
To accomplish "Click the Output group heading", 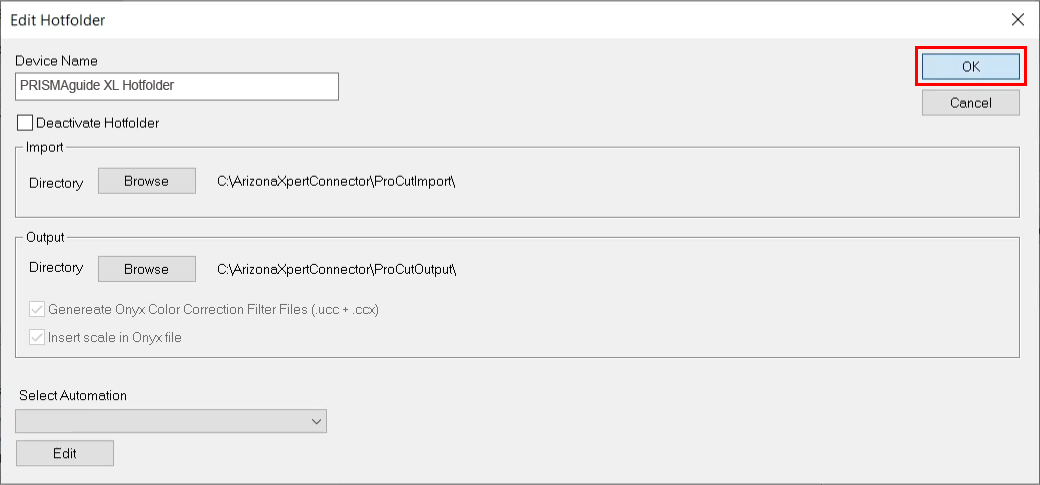I will click(45, 237).
